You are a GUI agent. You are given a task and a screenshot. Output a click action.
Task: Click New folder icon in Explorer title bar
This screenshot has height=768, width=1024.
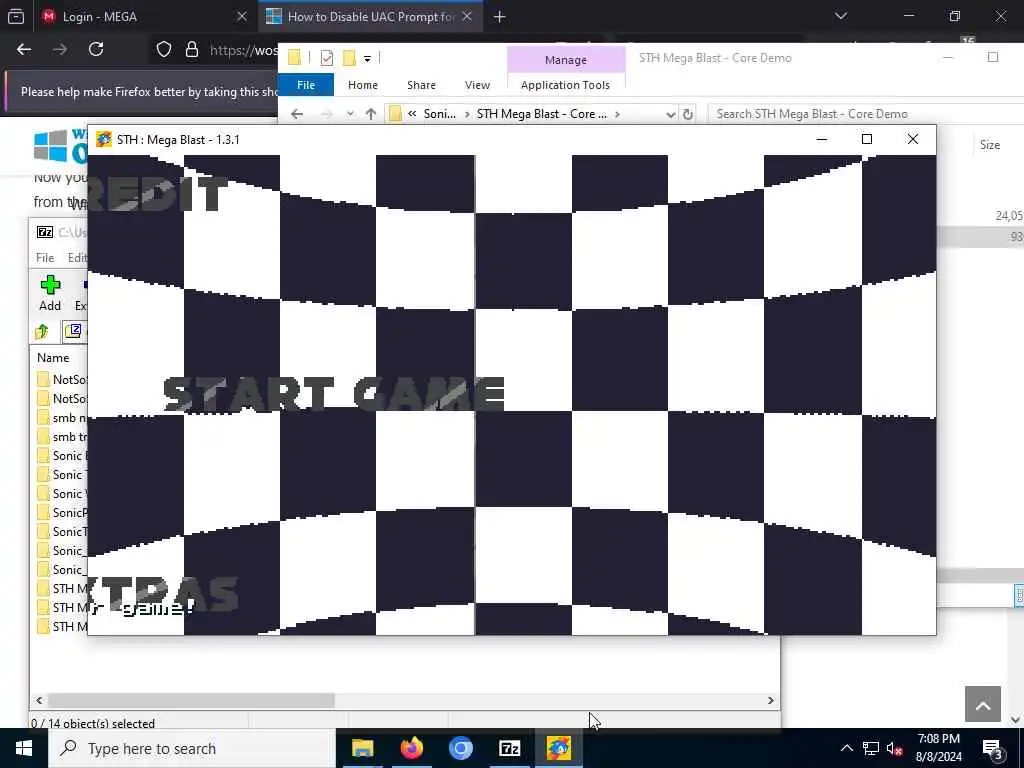[349, 58]
